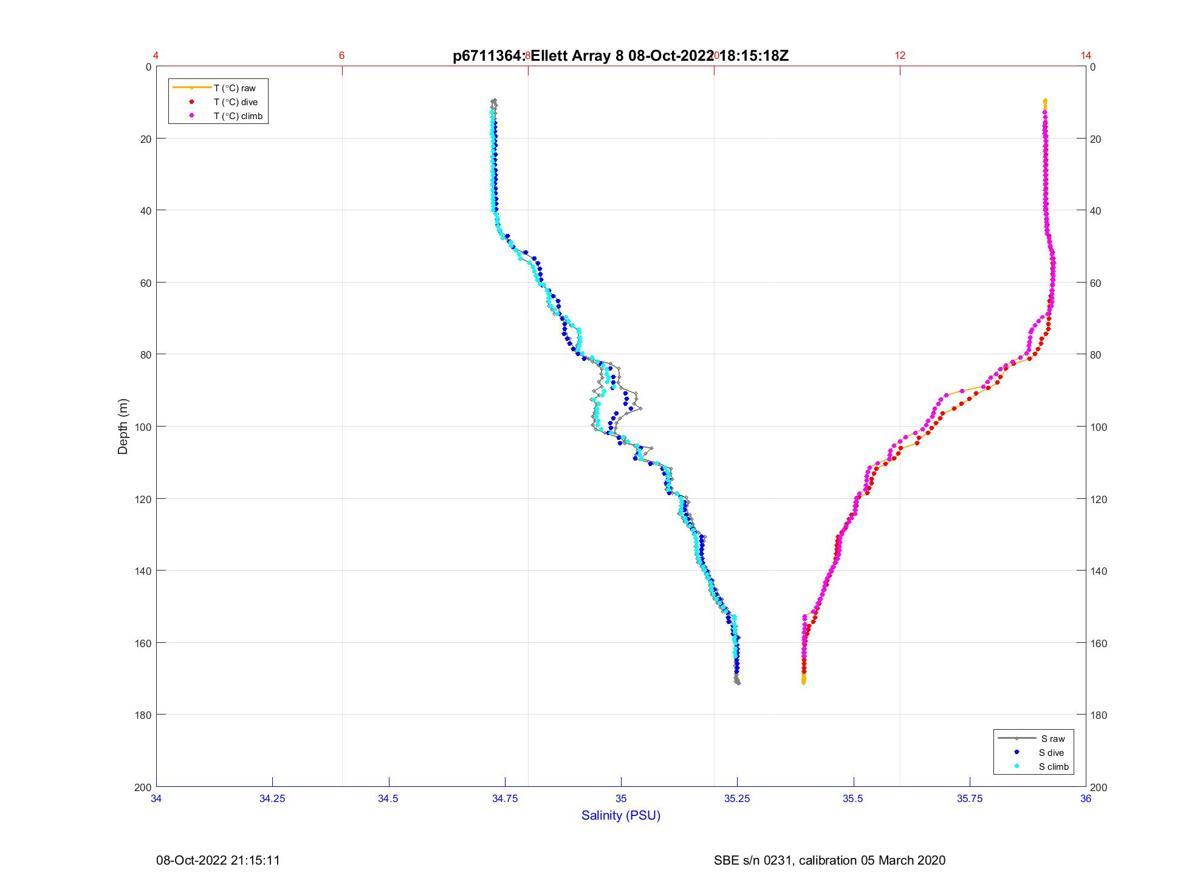Click the '34.75' salinity tick label
The width and height of the screenshot is (1200, 885).
505,798
